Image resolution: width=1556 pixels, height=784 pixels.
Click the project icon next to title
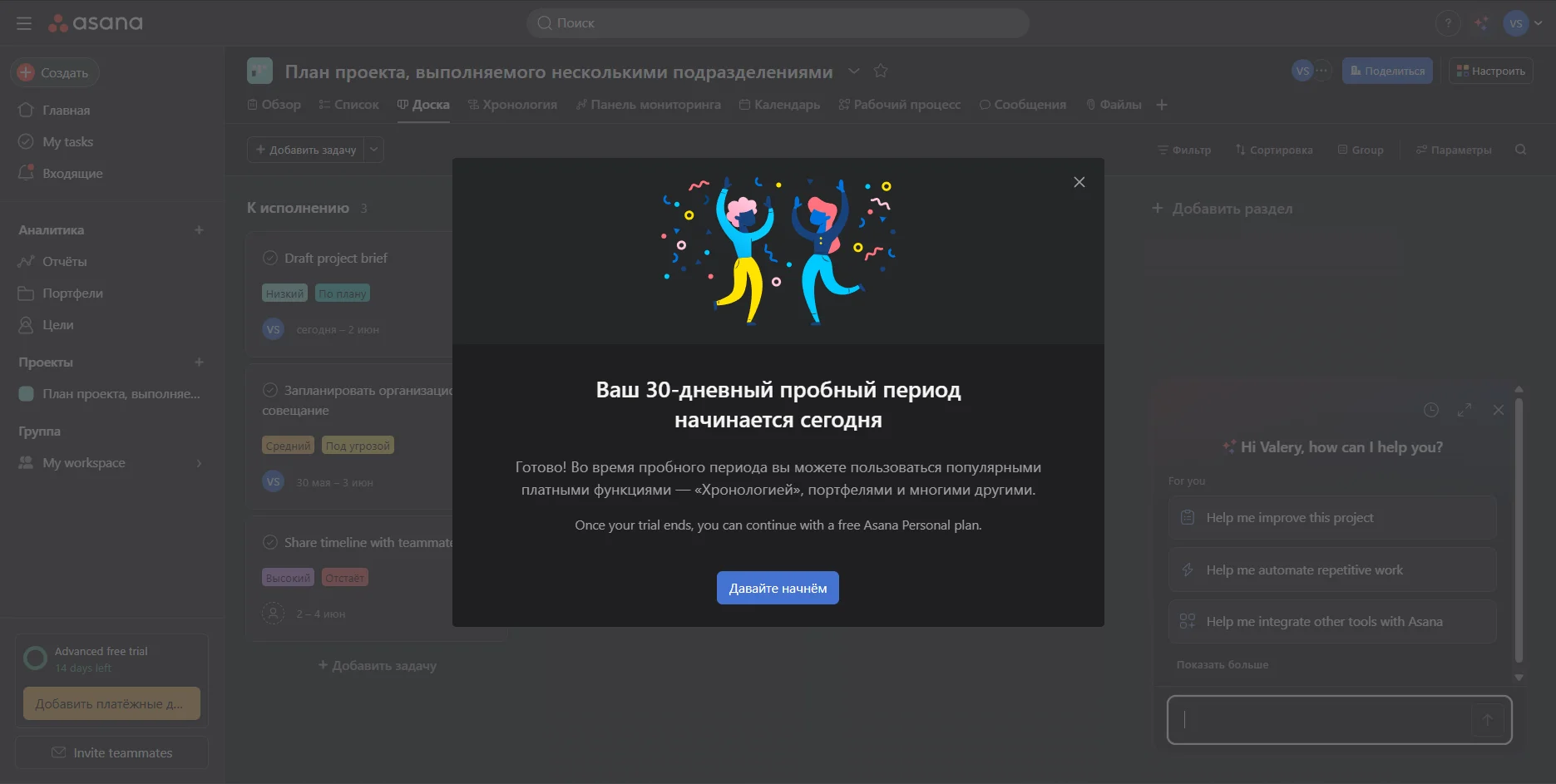tap(259, 71)
